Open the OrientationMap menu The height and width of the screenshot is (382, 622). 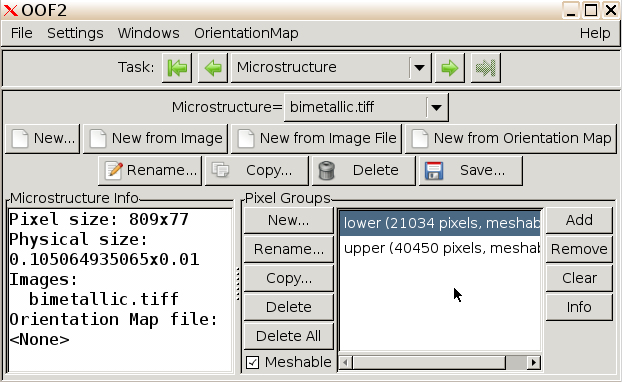pyautogui.click(x=246, y=33)
